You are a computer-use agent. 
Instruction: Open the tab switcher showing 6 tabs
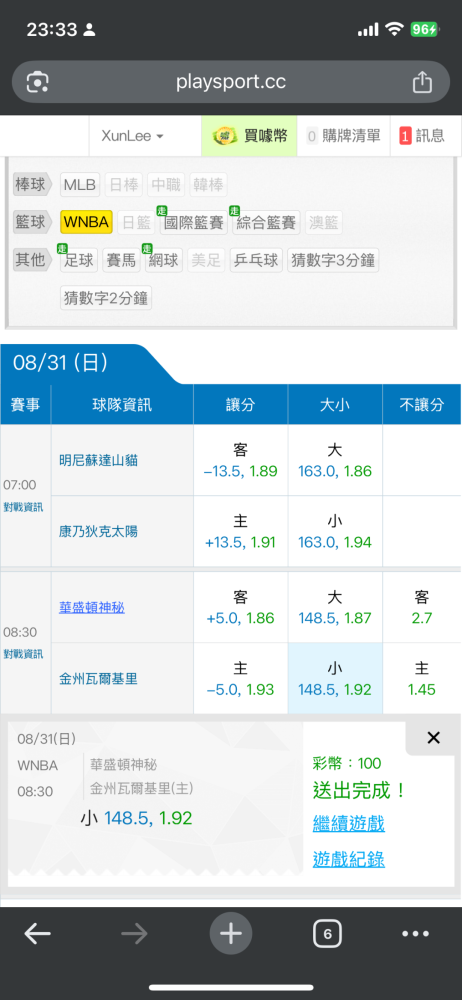327,934
